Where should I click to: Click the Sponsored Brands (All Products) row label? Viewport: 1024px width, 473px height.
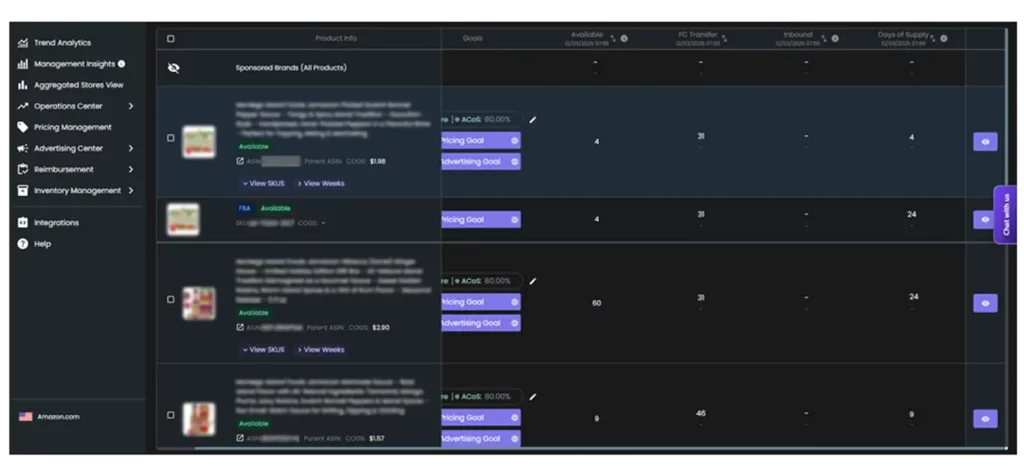(291, 68)
